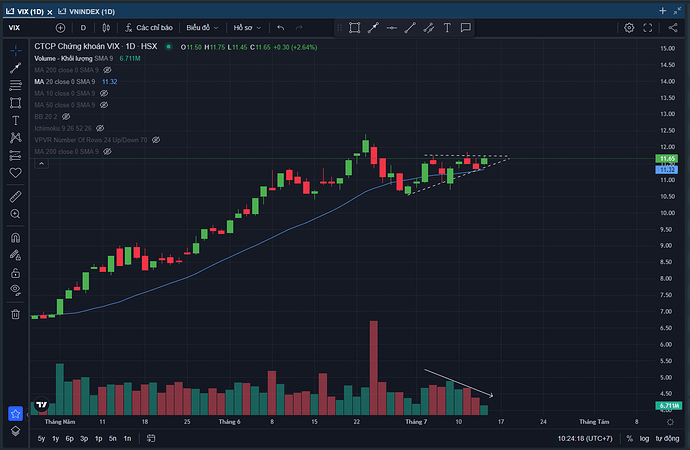Open the Biểu đồ dropdown menu
690x450 pixels.
[201, 27]
